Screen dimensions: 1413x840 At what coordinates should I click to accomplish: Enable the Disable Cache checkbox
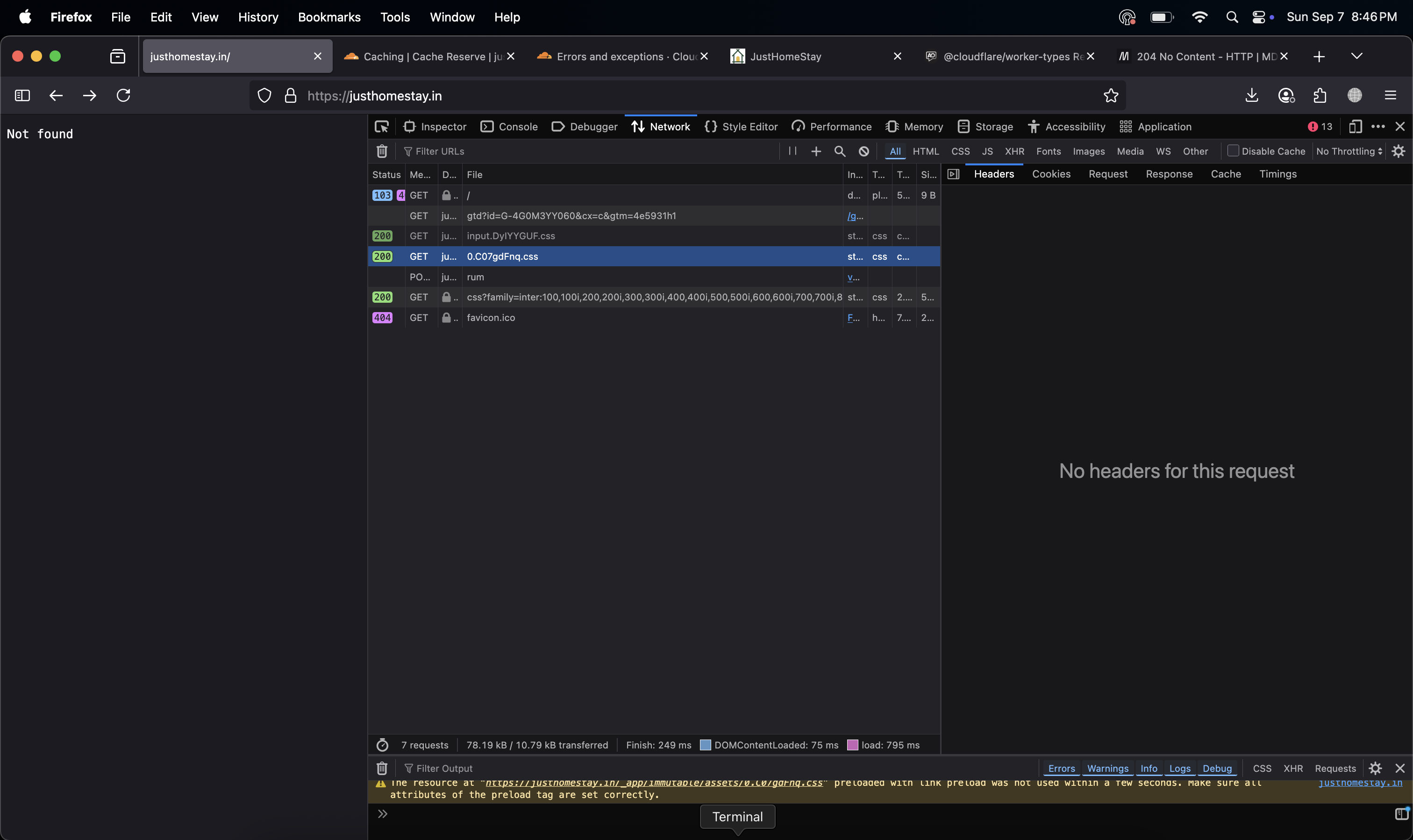1233,151
